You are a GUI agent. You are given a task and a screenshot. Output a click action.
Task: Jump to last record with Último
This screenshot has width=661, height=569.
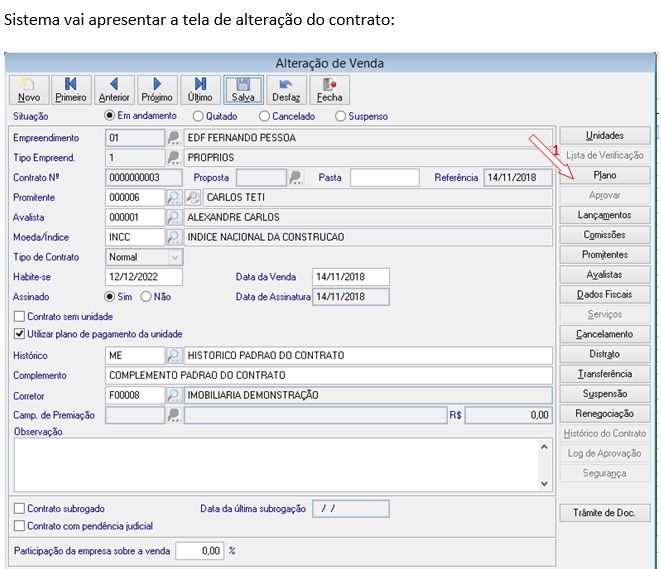[x=200, y=90]
